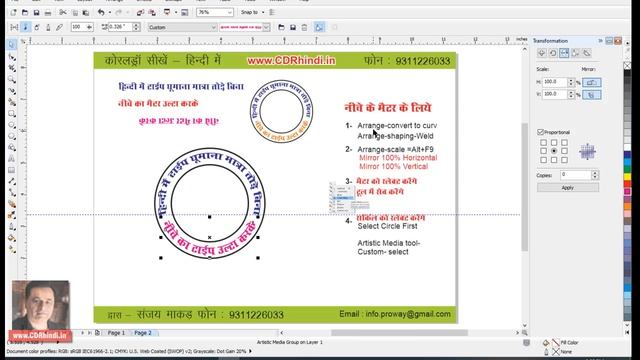Increase the Copies stepper value
The width and height of the screenshot is (640, 360).
coord(595,173)
